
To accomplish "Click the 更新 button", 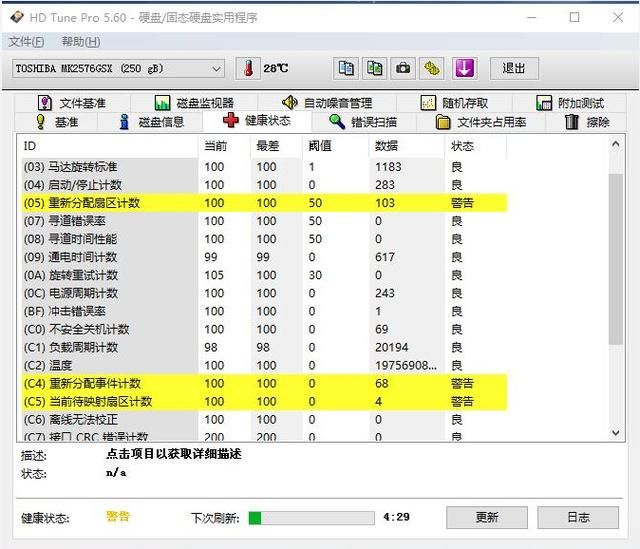I will (x=487, y=518).
